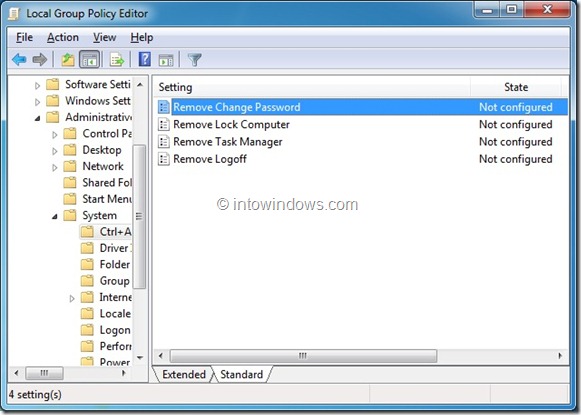The height and width of the screenshot is (415, 581).
Task: Select the Folder Redirection tree item
Action: pyautogui.click(x=115, y=264)
